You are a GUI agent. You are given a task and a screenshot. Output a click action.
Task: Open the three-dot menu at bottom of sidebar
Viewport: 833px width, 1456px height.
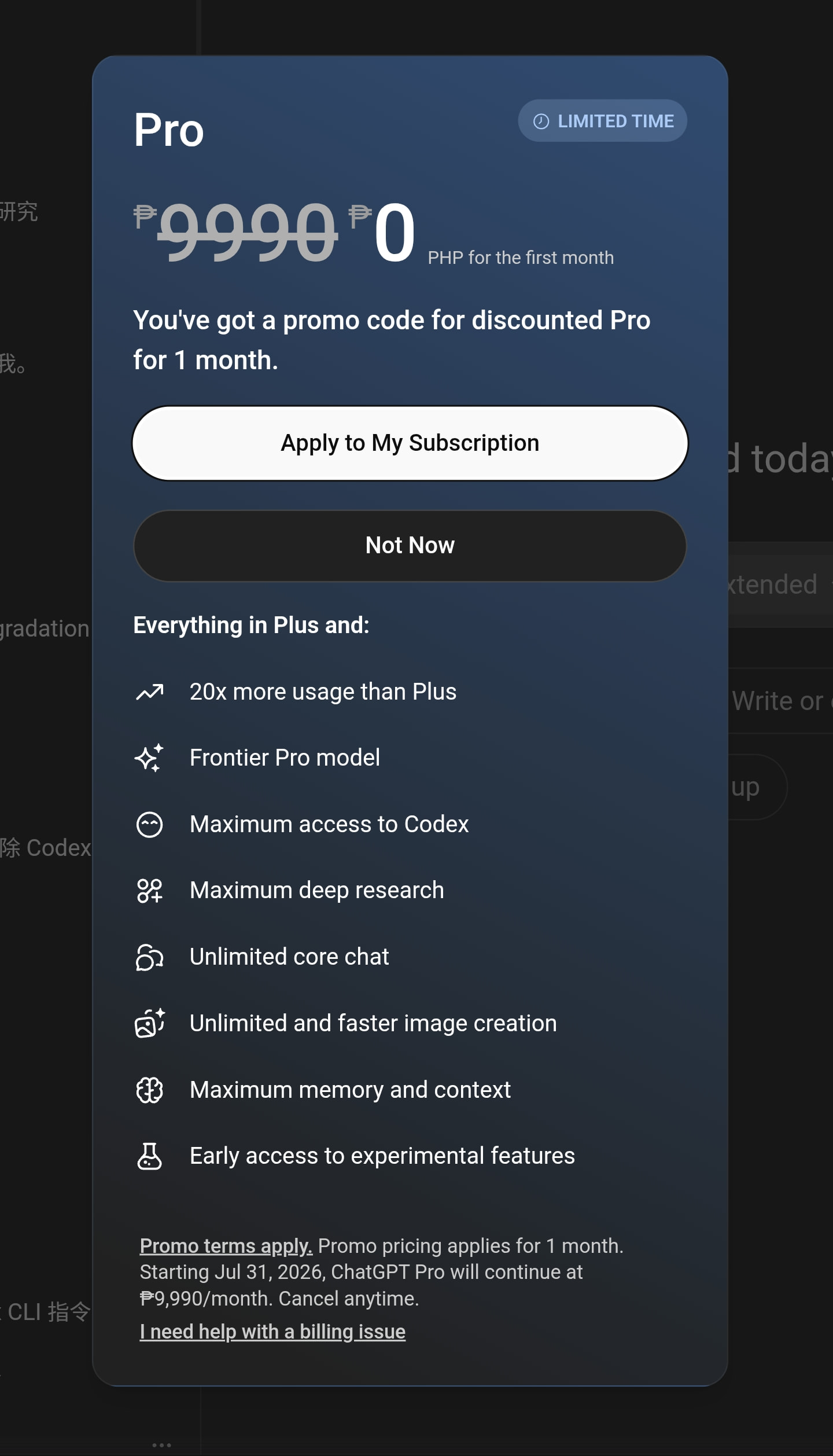161,1445
